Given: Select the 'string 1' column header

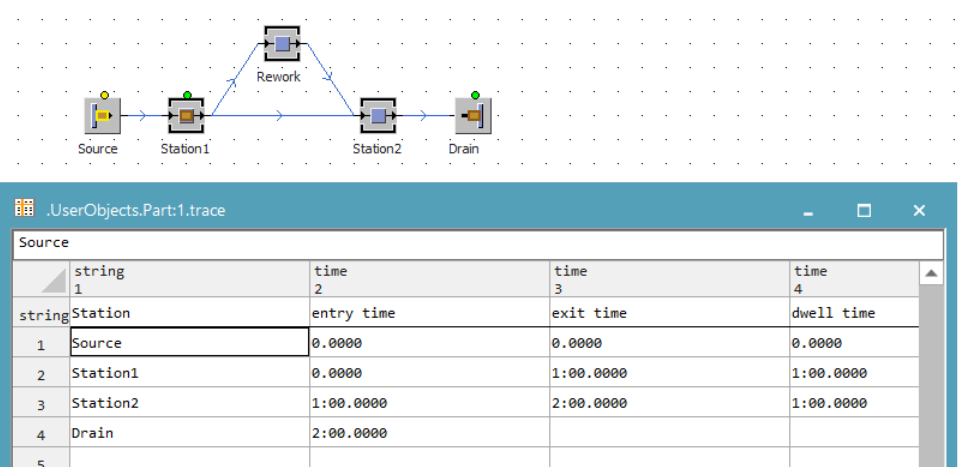Looking at the screenshot, I should click(x=189, y=279).
